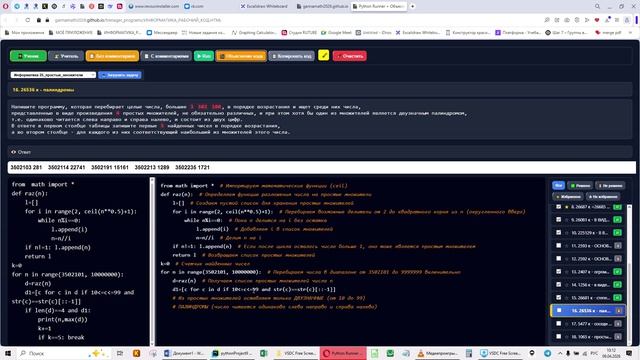
Task: Select the orange 'without comments' button
Action: (112, 56)
